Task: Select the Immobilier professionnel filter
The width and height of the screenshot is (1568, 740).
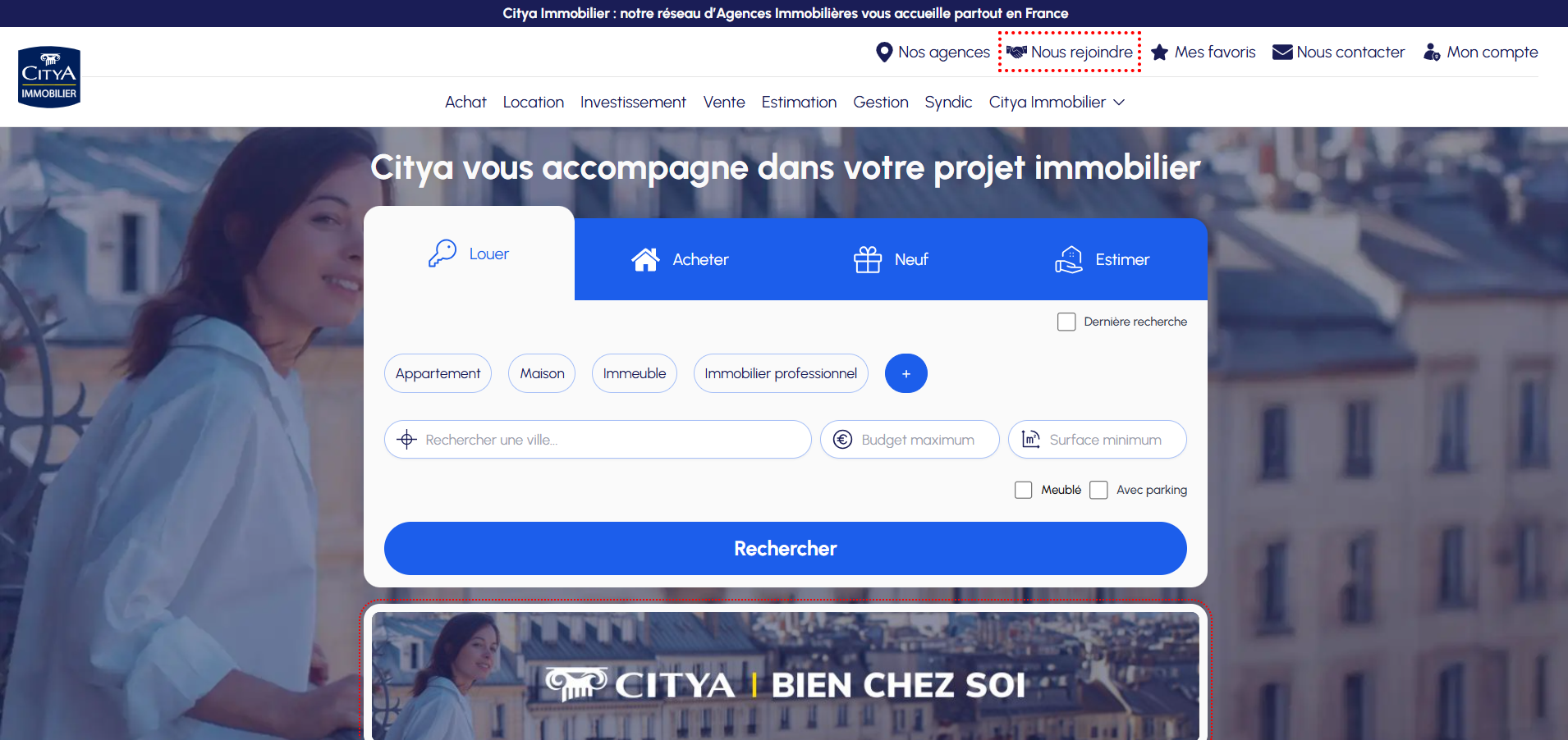Action: [780, 373]
